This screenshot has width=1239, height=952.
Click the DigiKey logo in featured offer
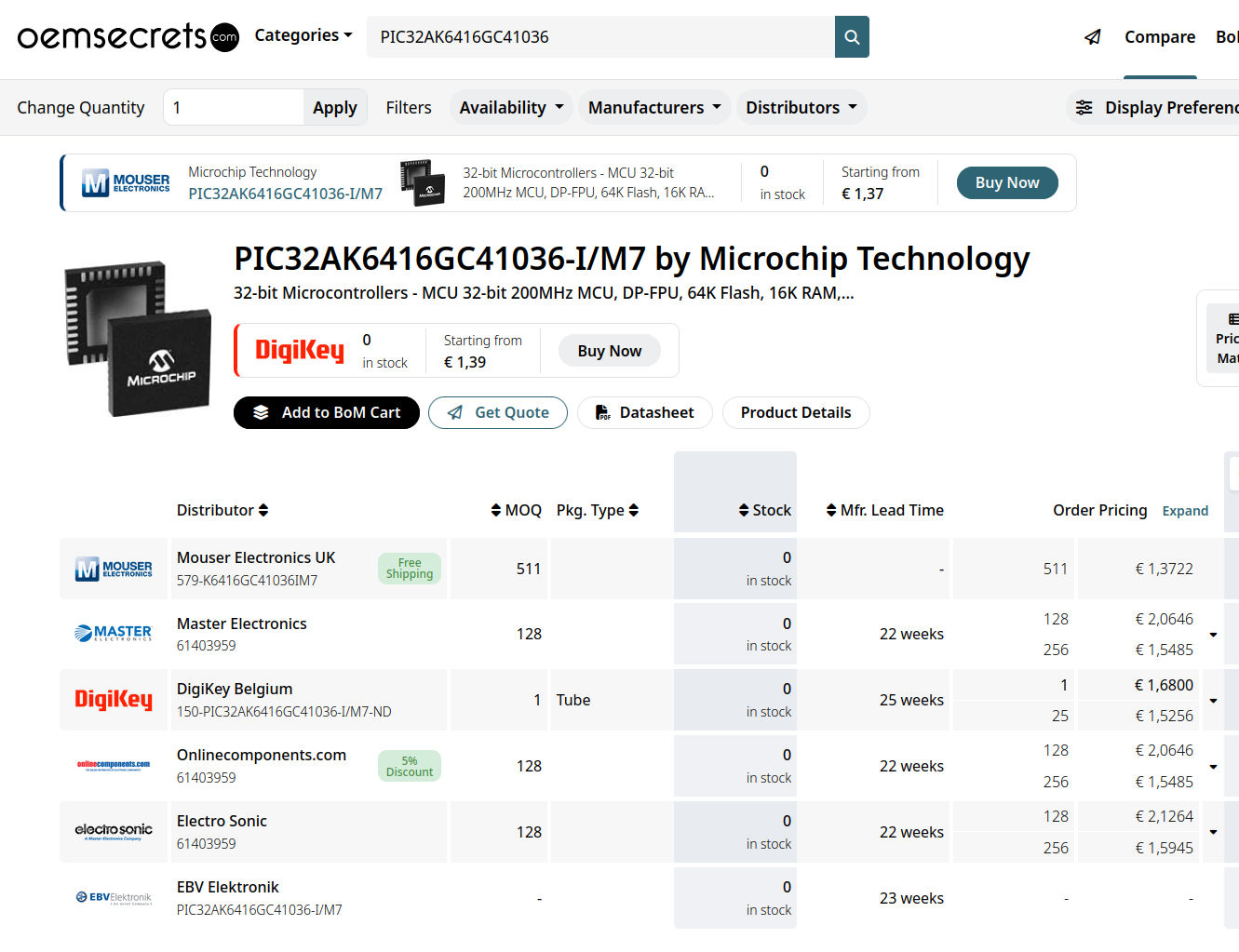point(300,350)
